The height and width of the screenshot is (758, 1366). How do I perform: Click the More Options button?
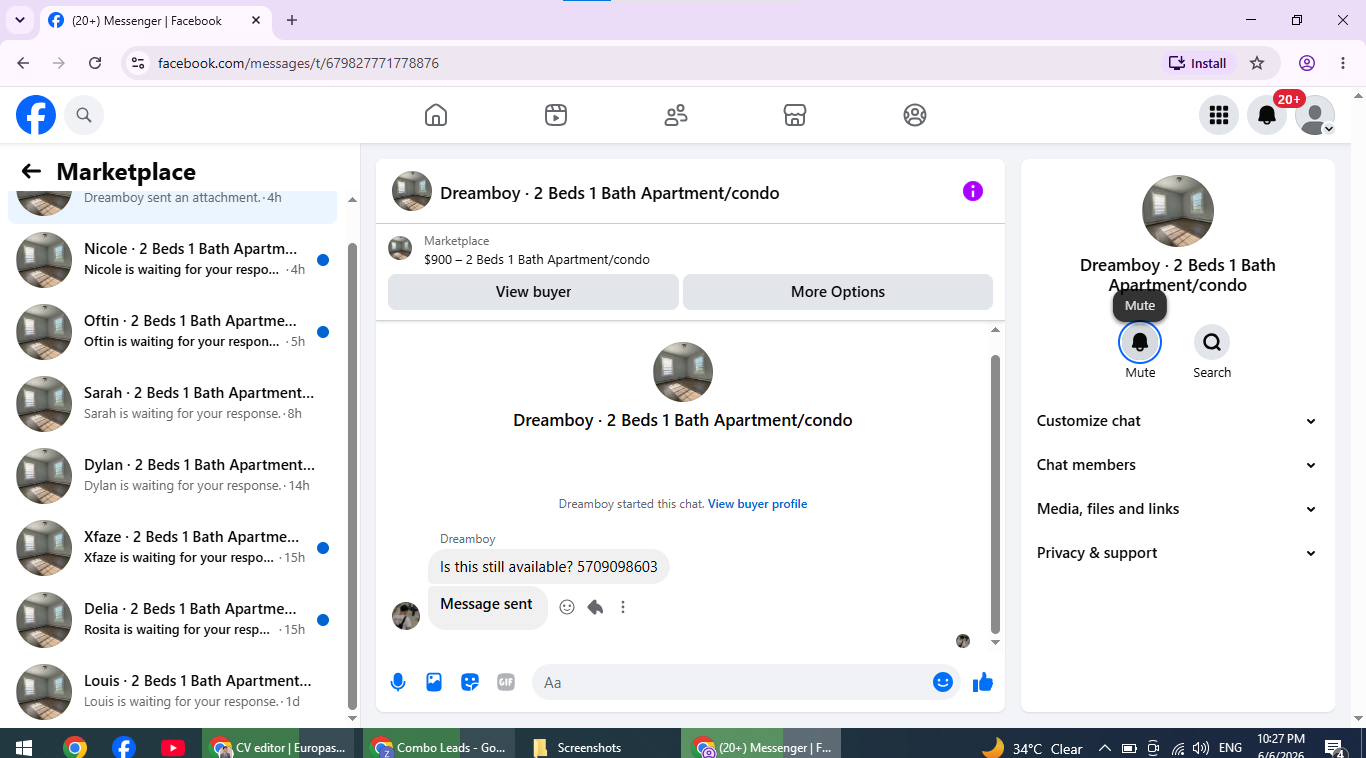838,292
